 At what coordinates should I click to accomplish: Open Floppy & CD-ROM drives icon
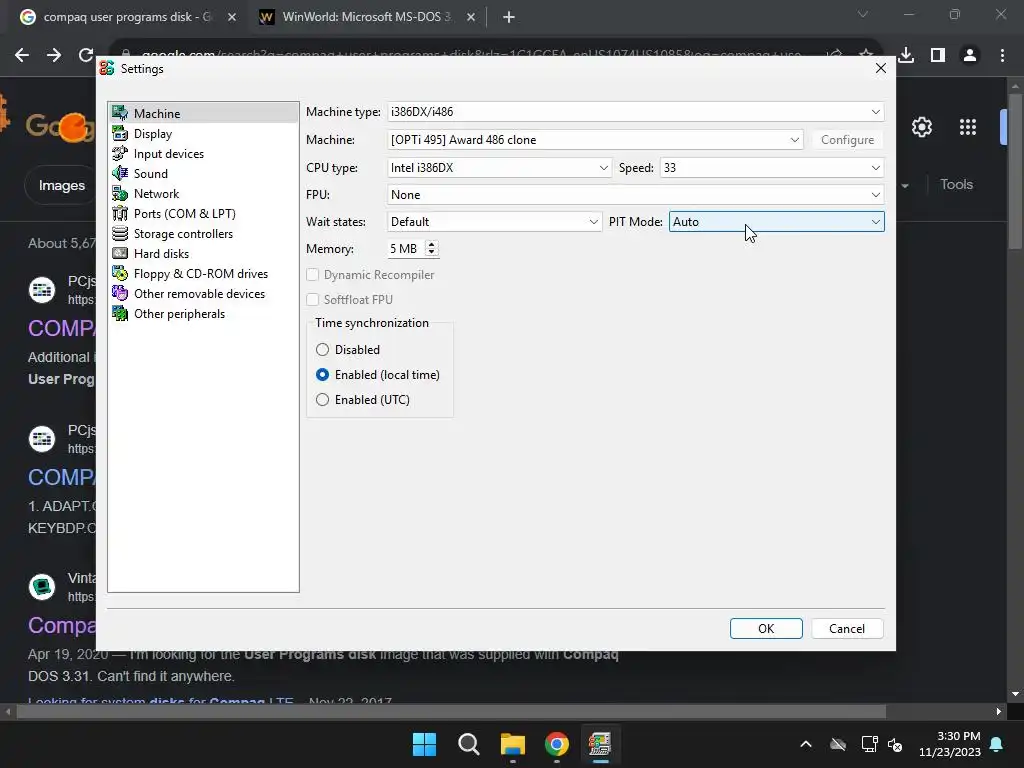(120, 274)
